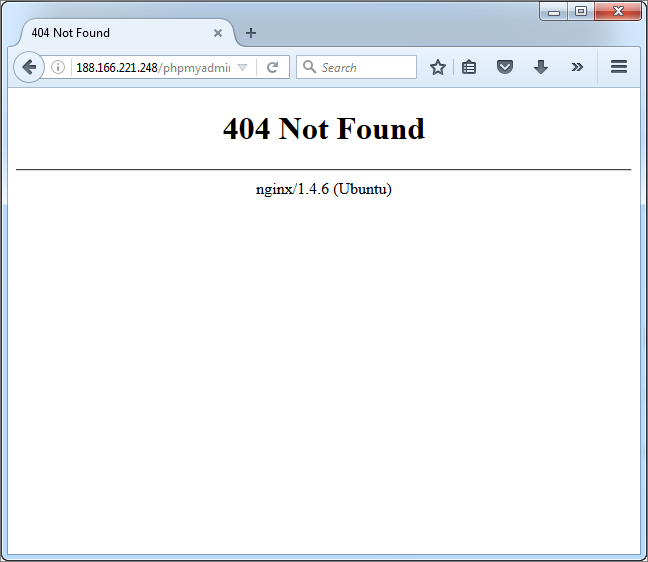The image size is (648, 562).
Task: Save the page to Pocket
Action: click(505, 67)
